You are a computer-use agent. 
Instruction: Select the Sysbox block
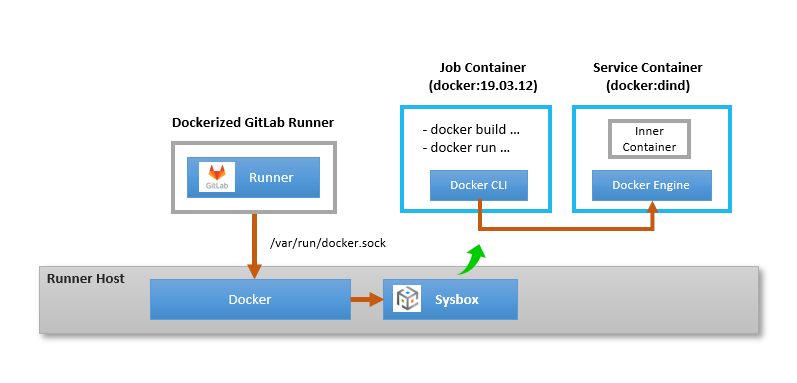(x=450, y=299)
